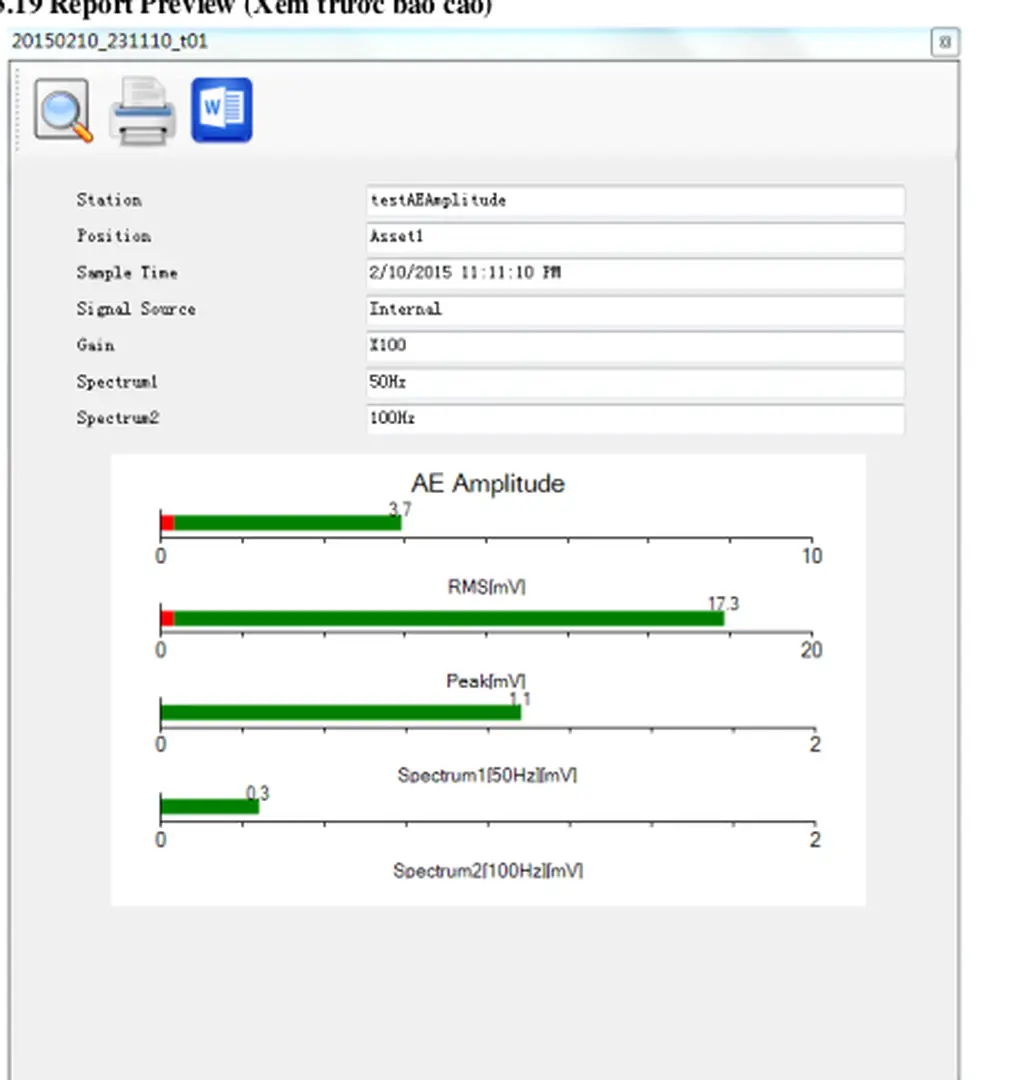
Task: Click the Spectrum1 field showing 50Hz
Action: pos(635,382)
